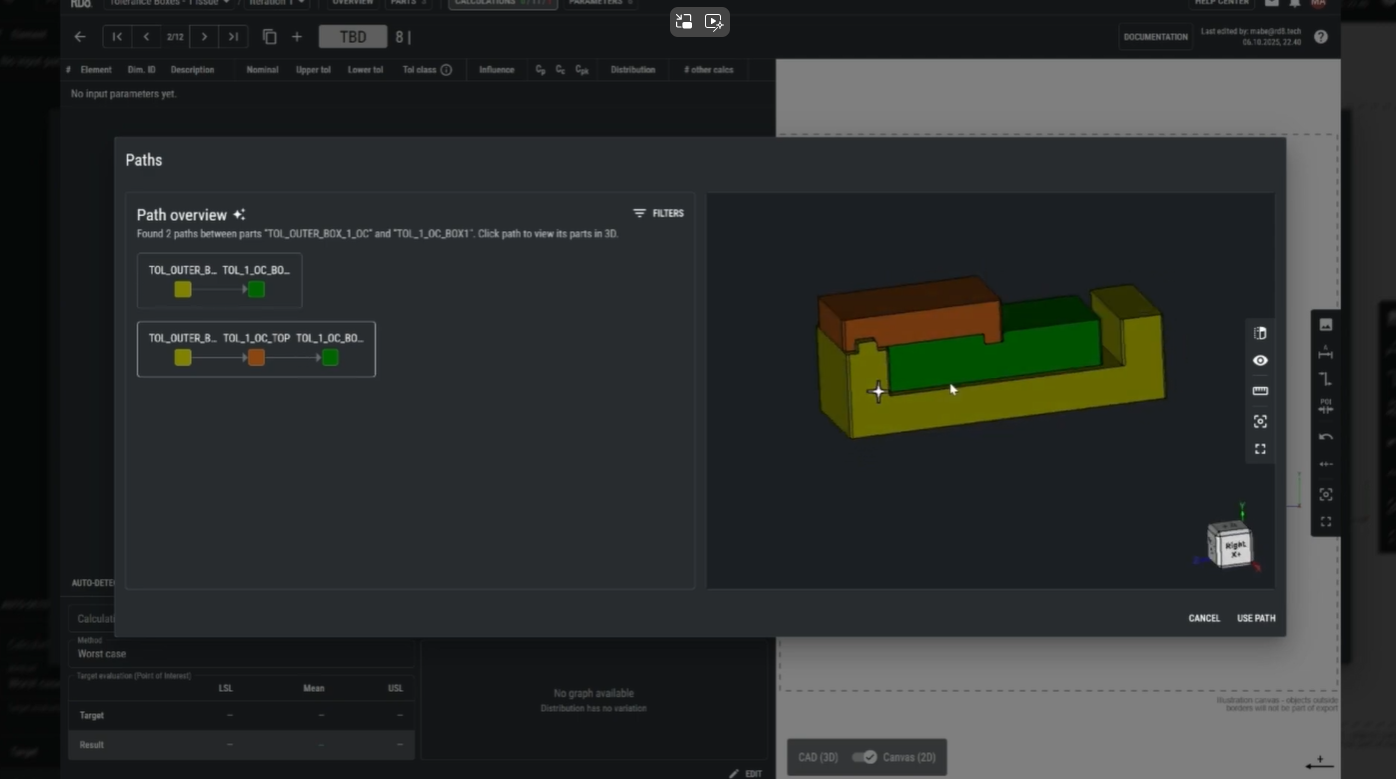The height and width of the screenshot is (779, 1396).
Task: Open the Documentation button
Action: tap(1156, 37)
